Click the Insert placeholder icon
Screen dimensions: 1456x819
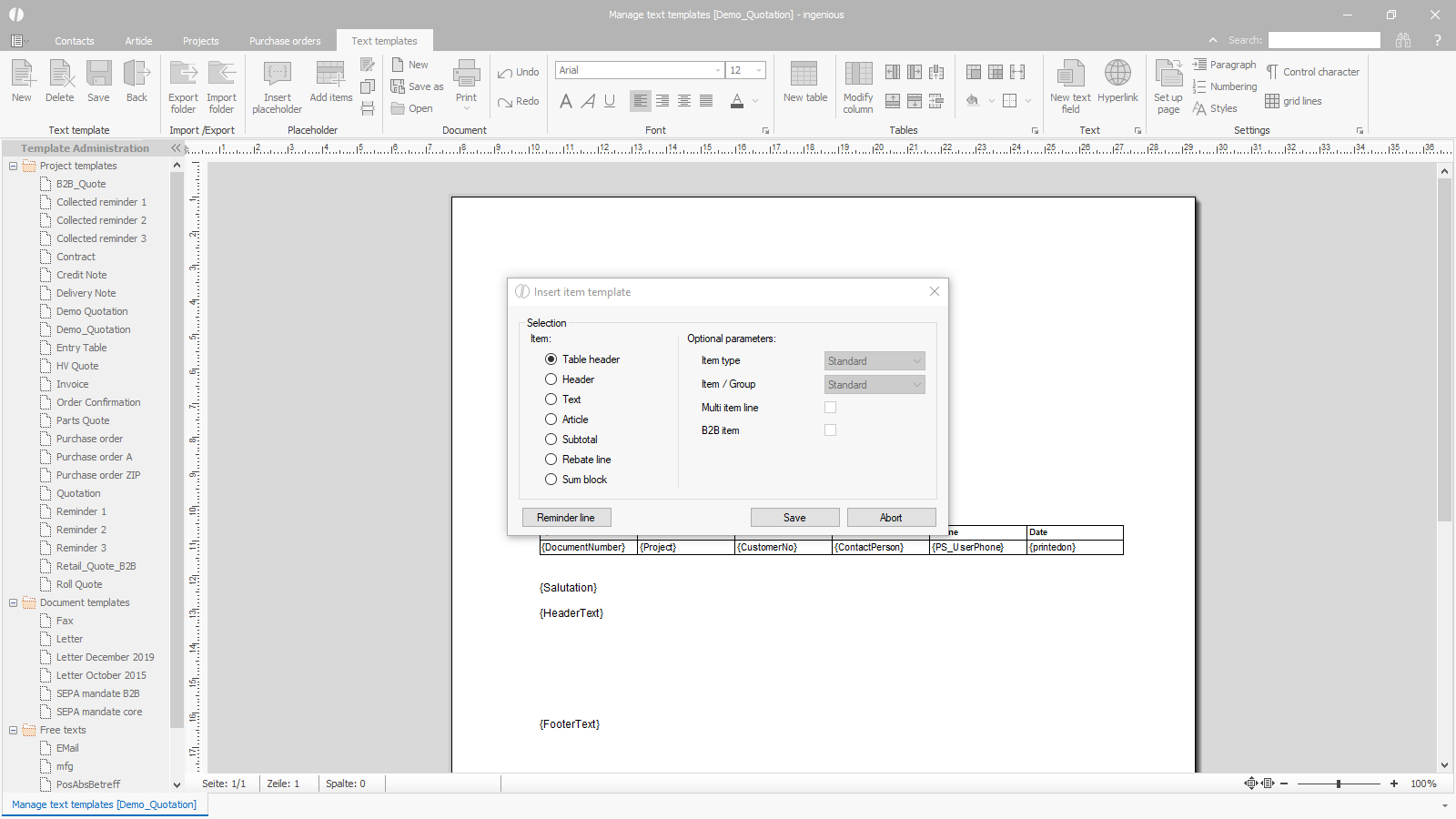point(277,75)
